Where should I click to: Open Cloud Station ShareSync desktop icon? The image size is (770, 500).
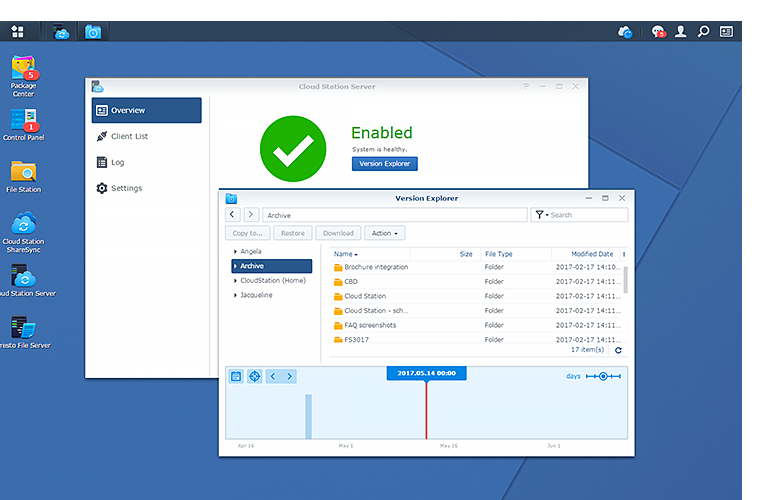pos(24,224)
